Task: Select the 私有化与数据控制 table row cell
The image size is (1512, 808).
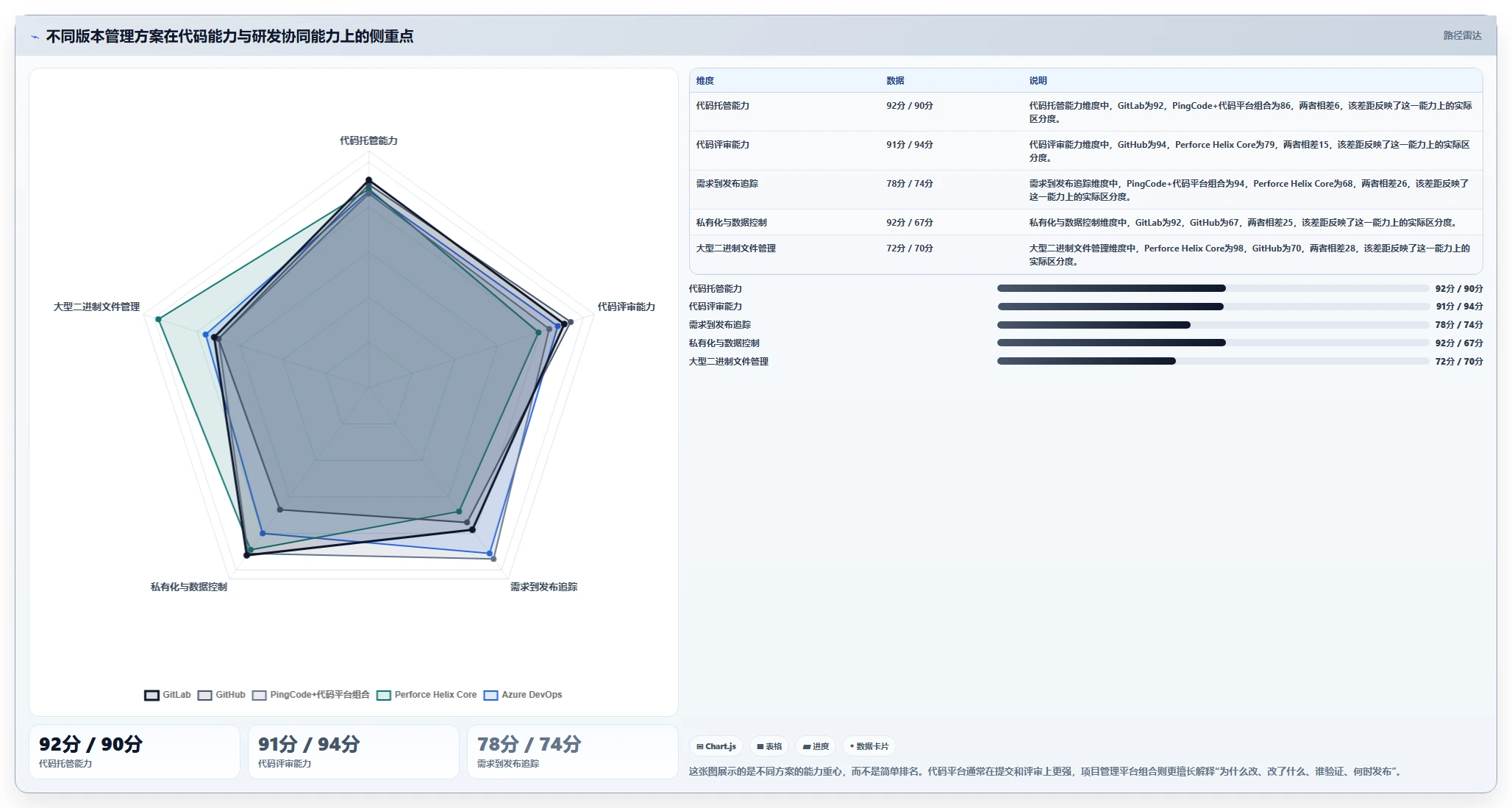Action: tap(732, 223)
